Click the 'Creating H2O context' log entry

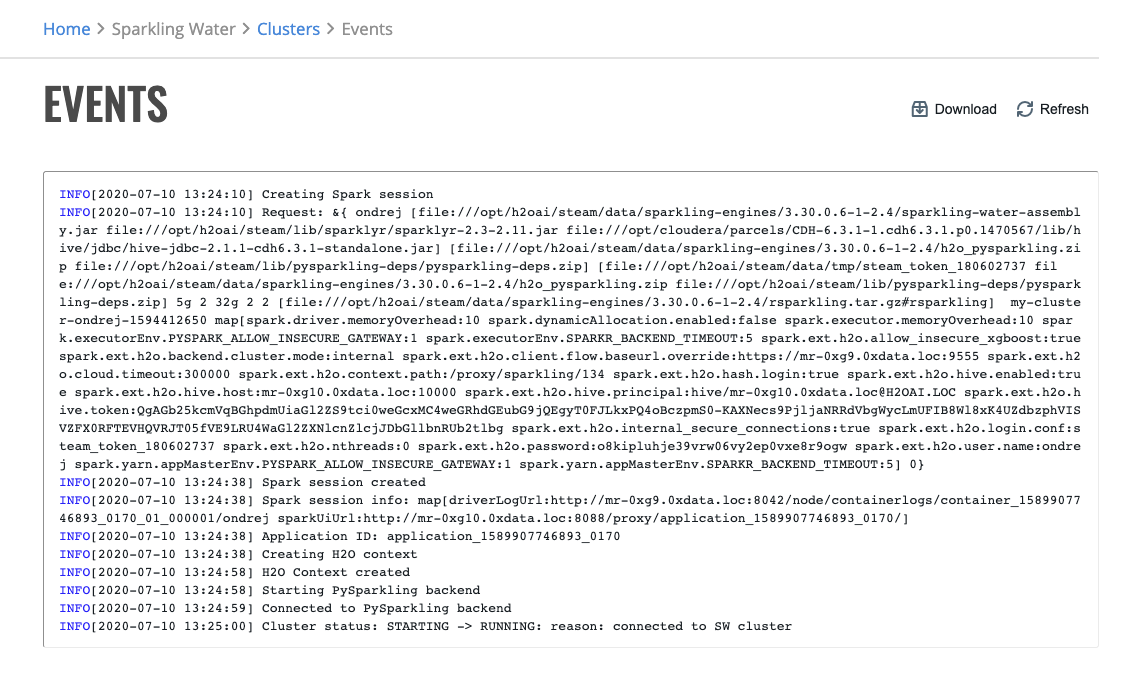click(238, 555)
